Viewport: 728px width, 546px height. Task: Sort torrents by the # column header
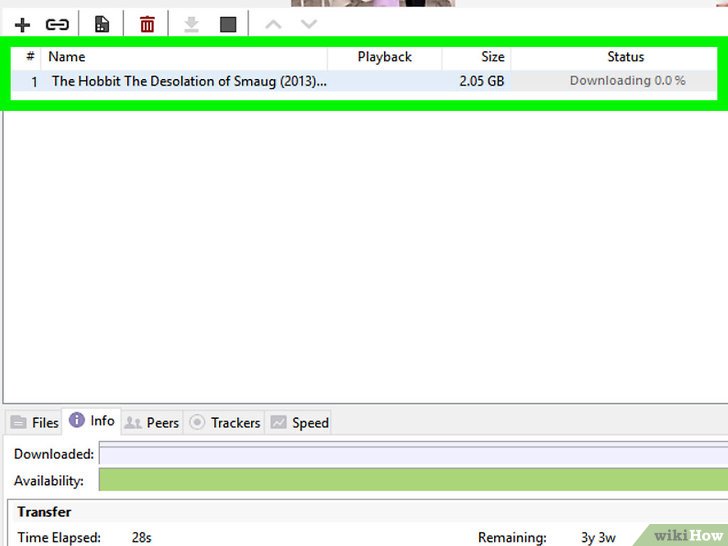point(30,57)
